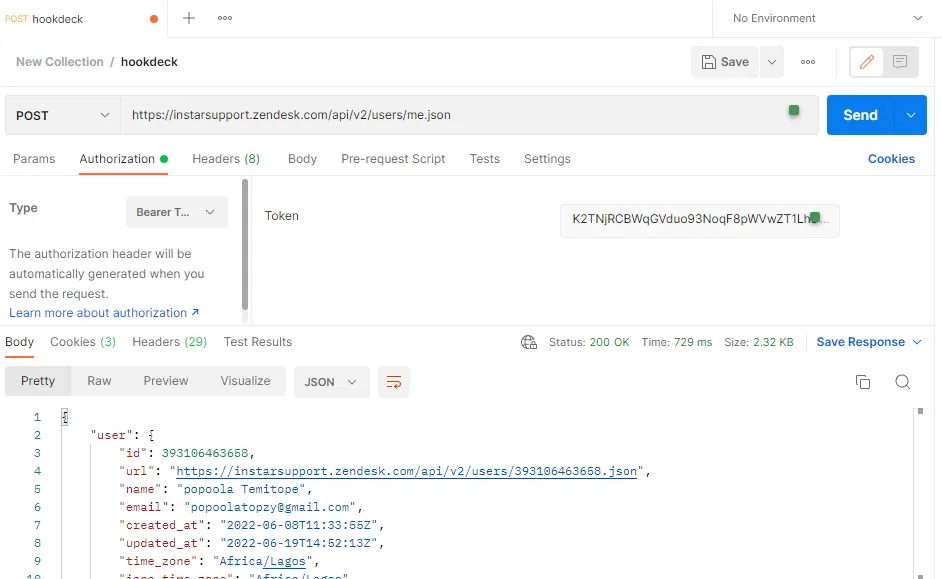Switch to Visualize response view
942x579 pixels.
point(245,381)
